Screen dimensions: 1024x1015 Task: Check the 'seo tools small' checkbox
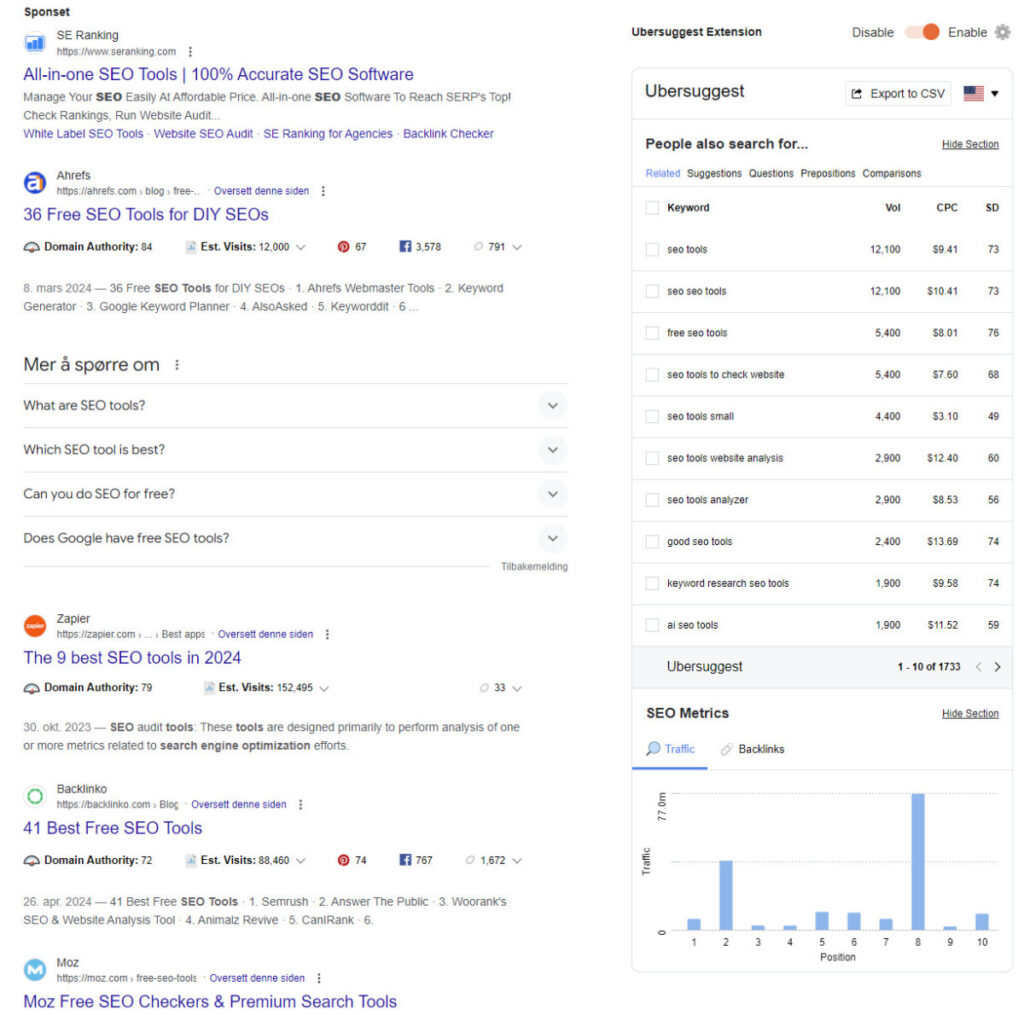(x=652, y=417)
